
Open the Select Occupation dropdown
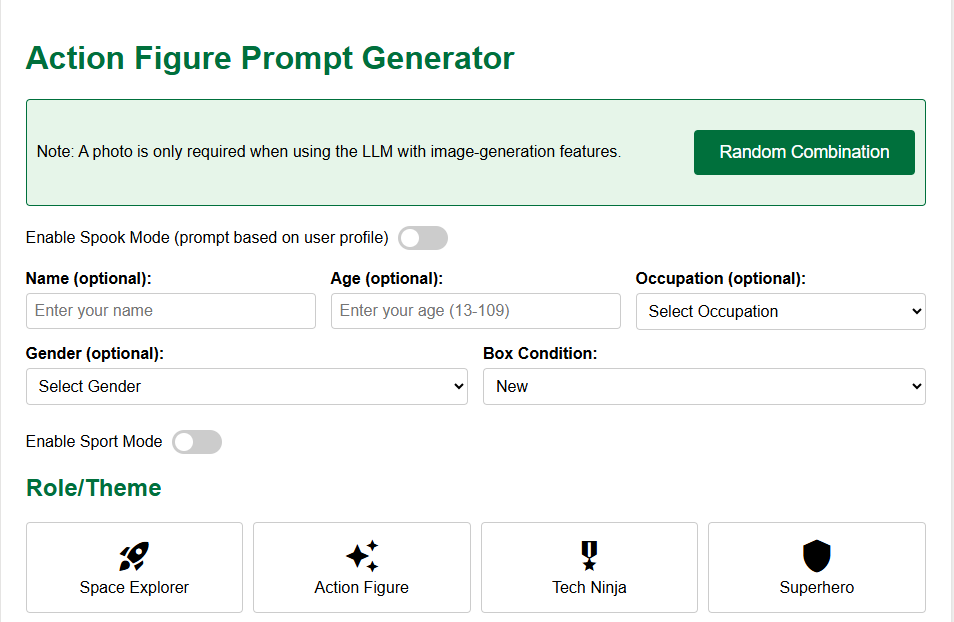point(780,311)
